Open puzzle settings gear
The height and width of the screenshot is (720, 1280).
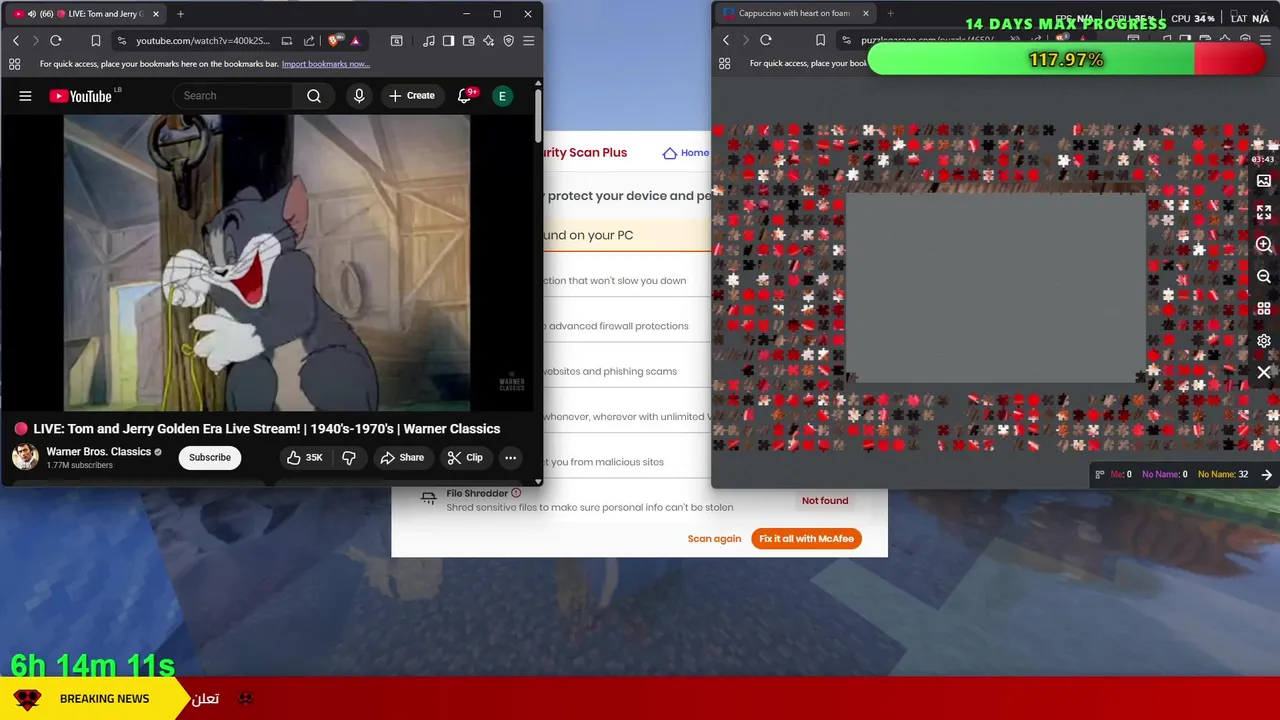[x=1264, y=341]
